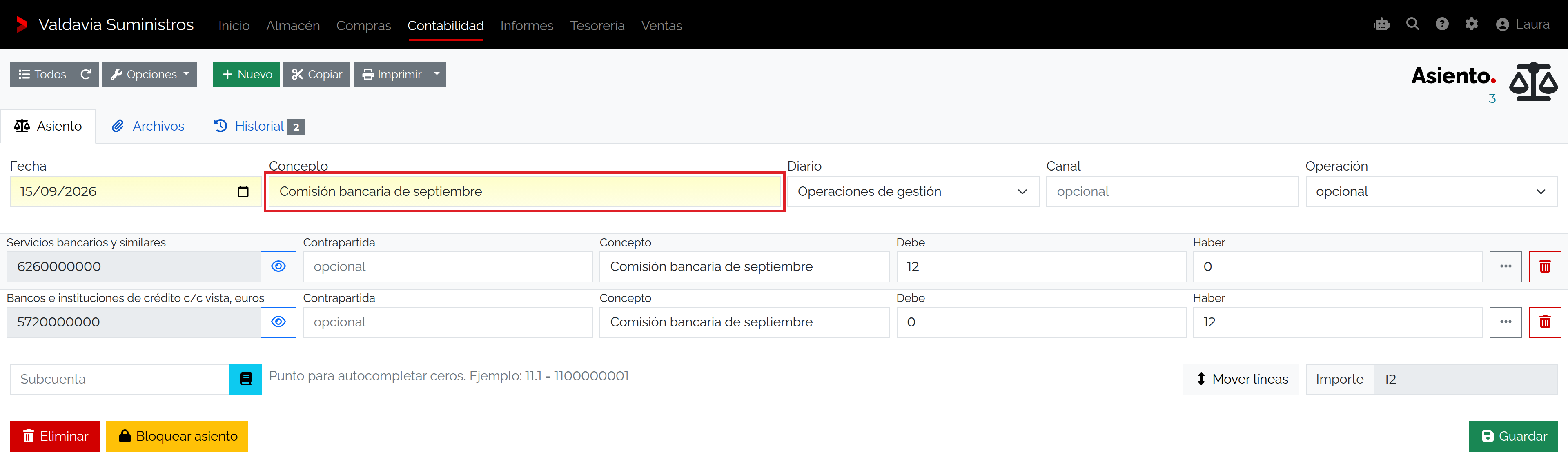Focus the Canal input field

[1172, 191]
